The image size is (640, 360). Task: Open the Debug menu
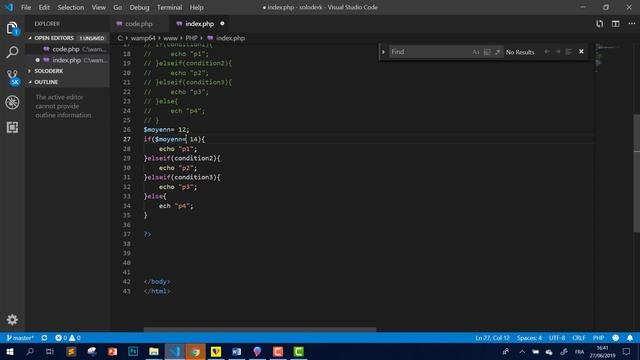tap(139, 7)
